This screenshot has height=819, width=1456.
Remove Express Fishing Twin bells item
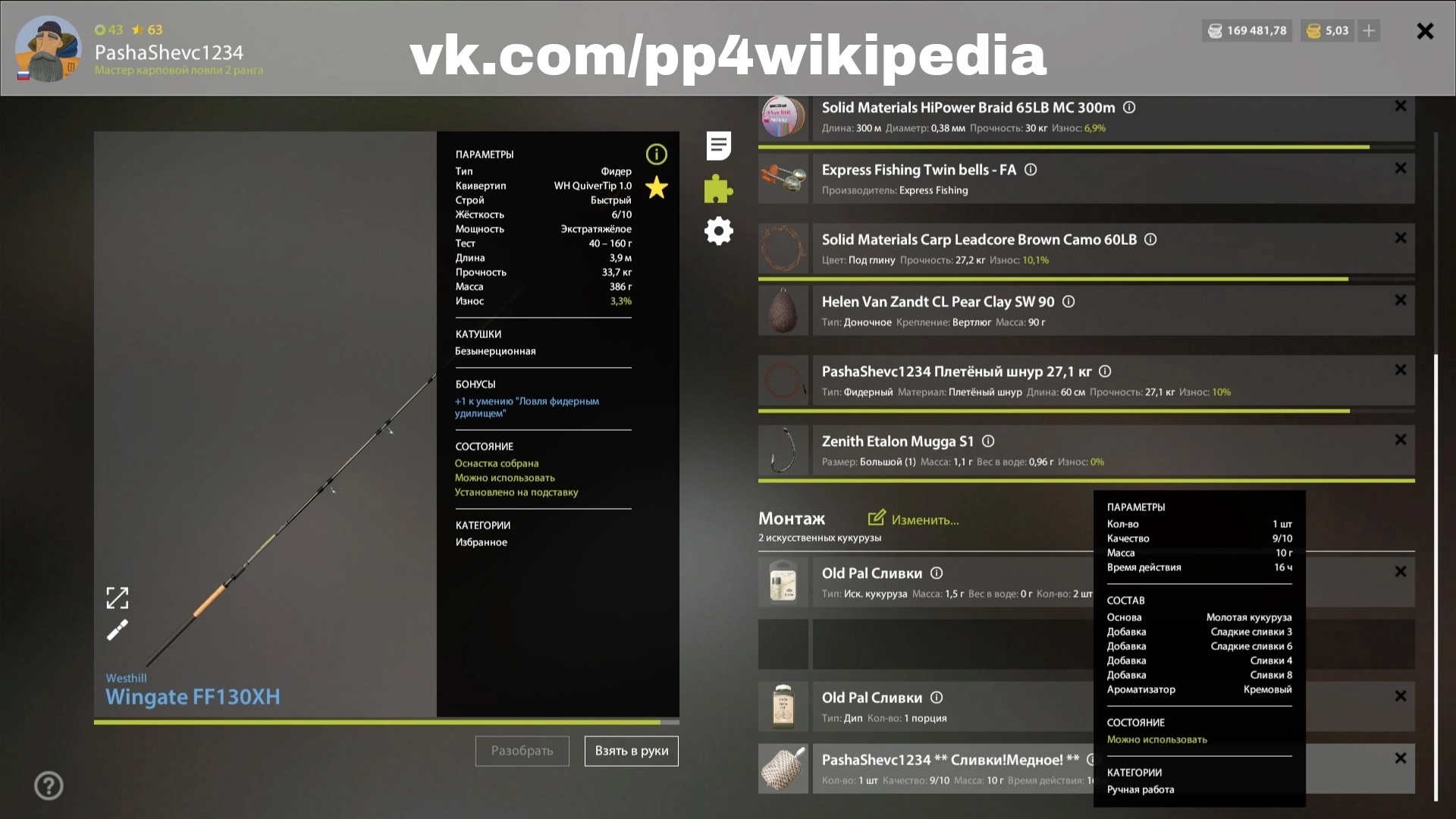point(1400,168)
